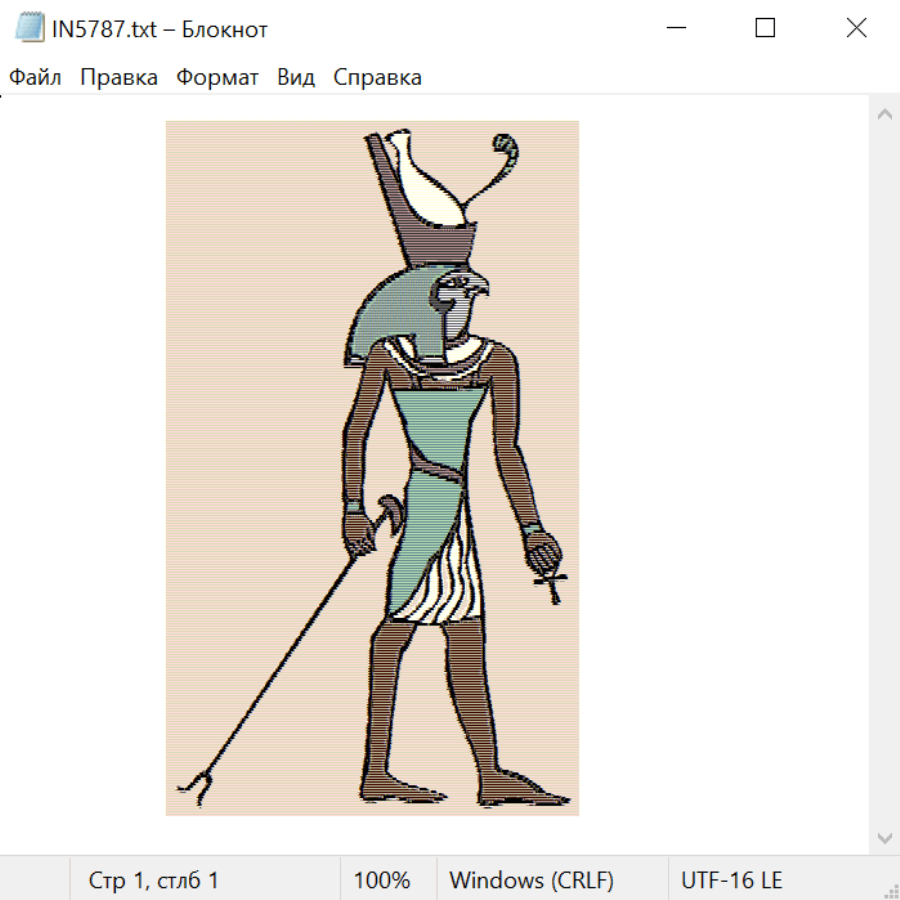900x900 pixels.
Task: Open the Правка menu
Action: tap(119, 78)
